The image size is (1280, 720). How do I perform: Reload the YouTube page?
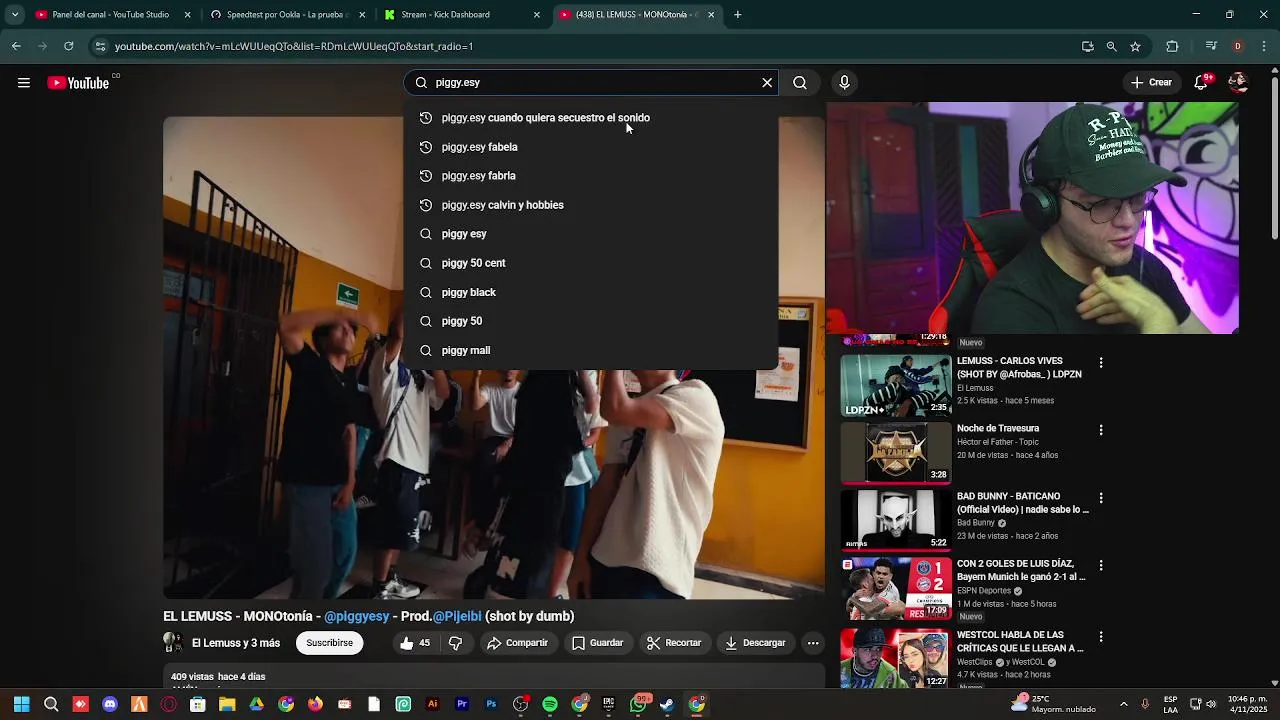tap(68, 46)
